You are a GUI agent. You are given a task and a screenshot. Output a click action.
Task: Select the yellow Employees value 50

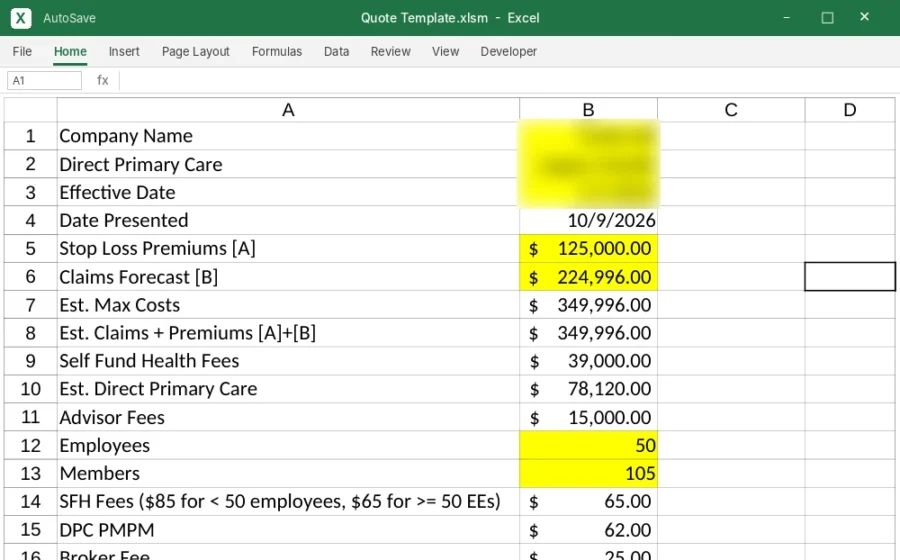point(588,445)
